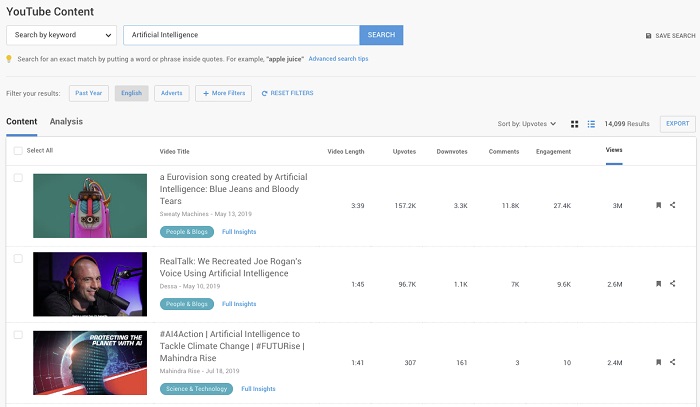Screen dimensions: 700x407
Task: Open the RealTalk Joe Rogan video title
Action: (230, 267)
